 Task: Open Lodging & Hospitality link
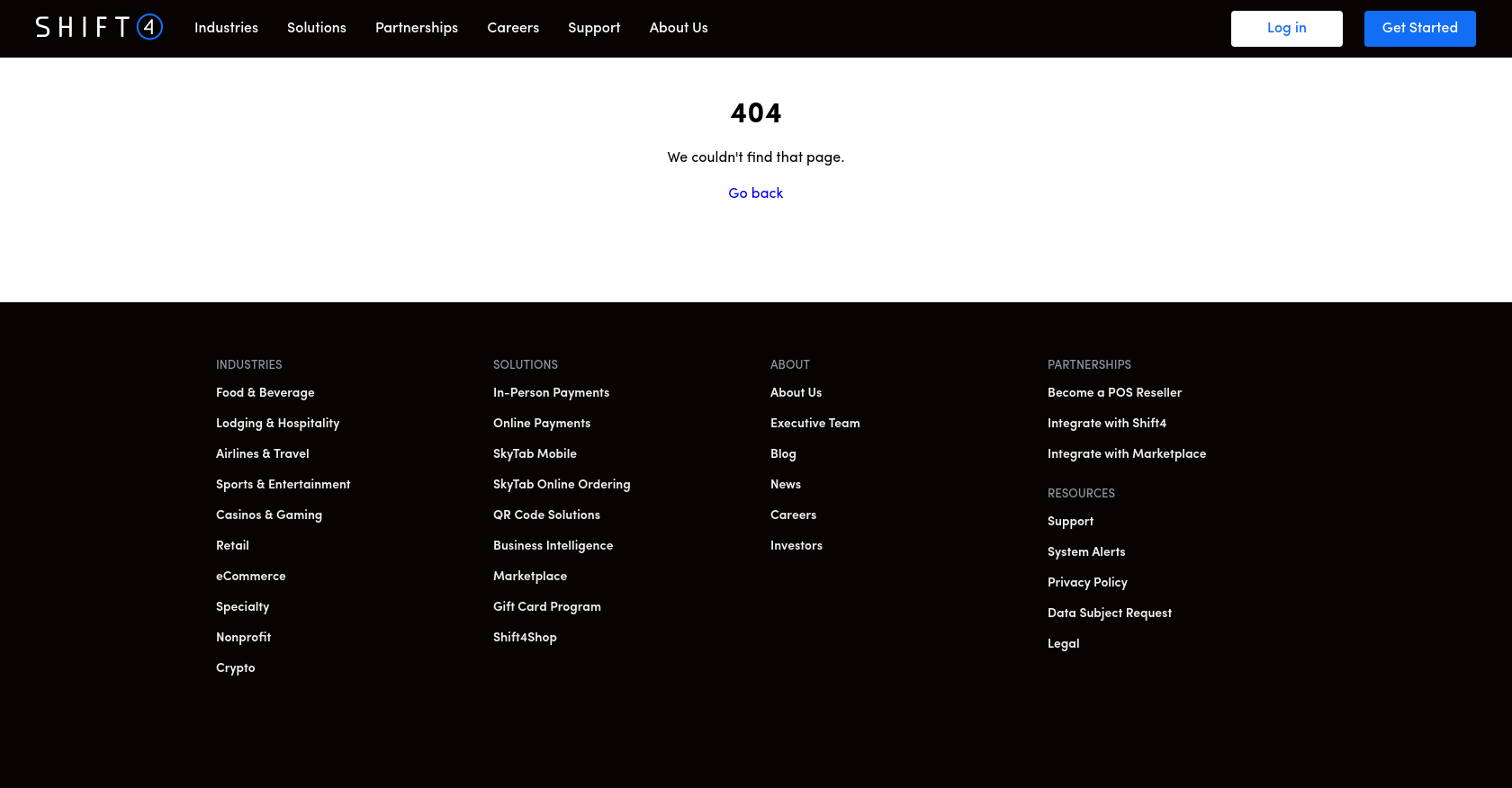278,424
